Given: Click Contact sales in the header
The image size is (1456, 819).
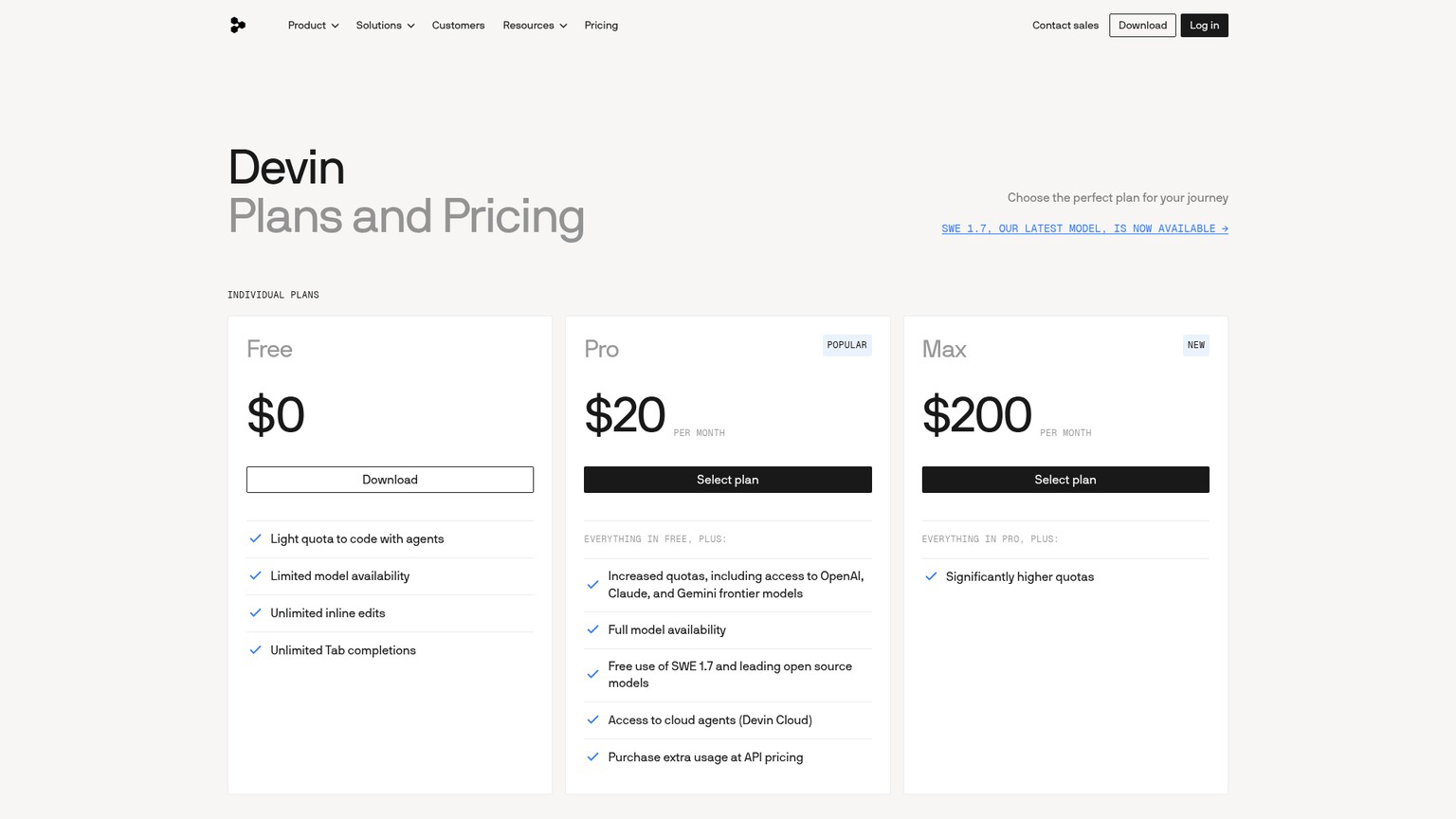Looking at the screenshot, I should click(1065, 26).
